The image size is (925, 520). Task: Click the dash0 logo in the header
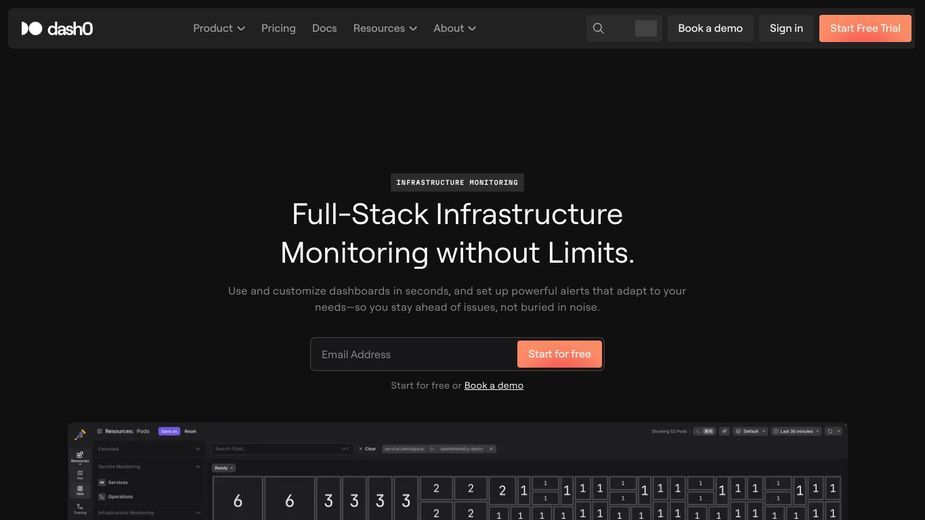pyautogui.click(x=57, y=28)
